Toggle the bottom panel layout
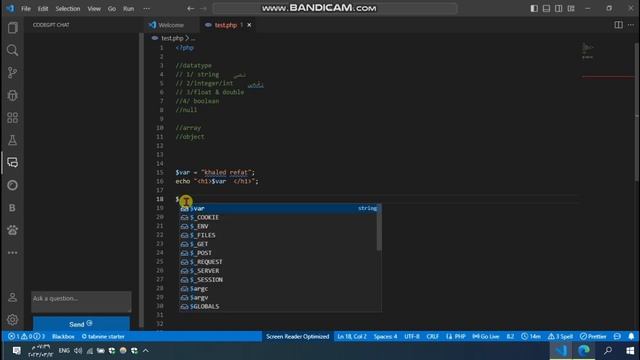Viewport: 640px width, 360px height. pos(546,8)
